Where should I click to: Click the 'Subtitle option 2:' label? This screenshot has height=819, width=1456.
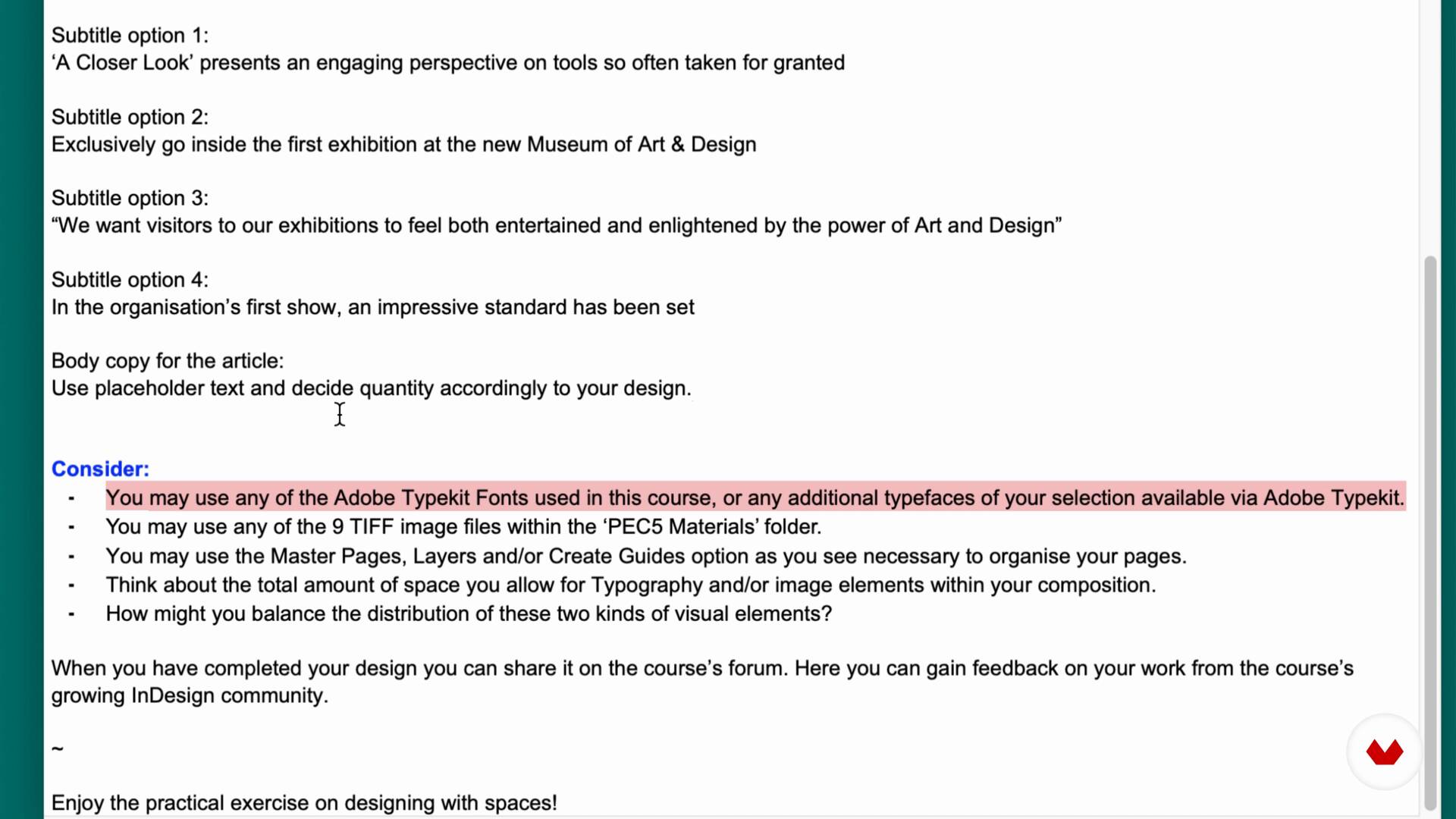pyautogui.click(x=130, y=118)
